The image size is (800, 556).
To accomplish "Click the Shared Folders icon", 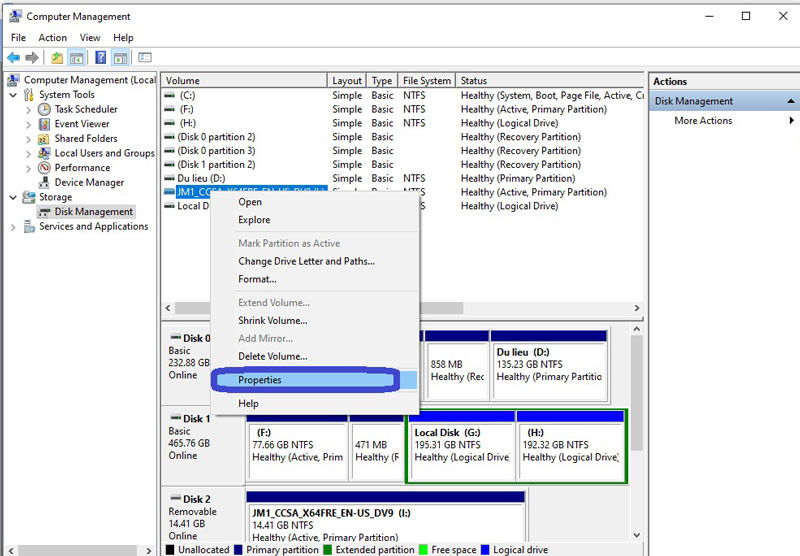I will point(44,139).
